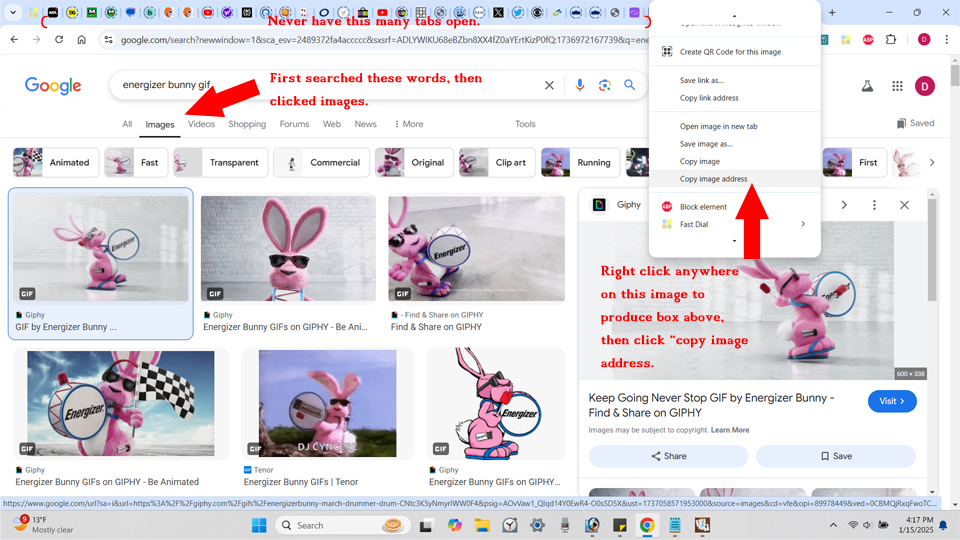
Task: Open the browser extensions puzzle icon
Action: click(891, 40)
